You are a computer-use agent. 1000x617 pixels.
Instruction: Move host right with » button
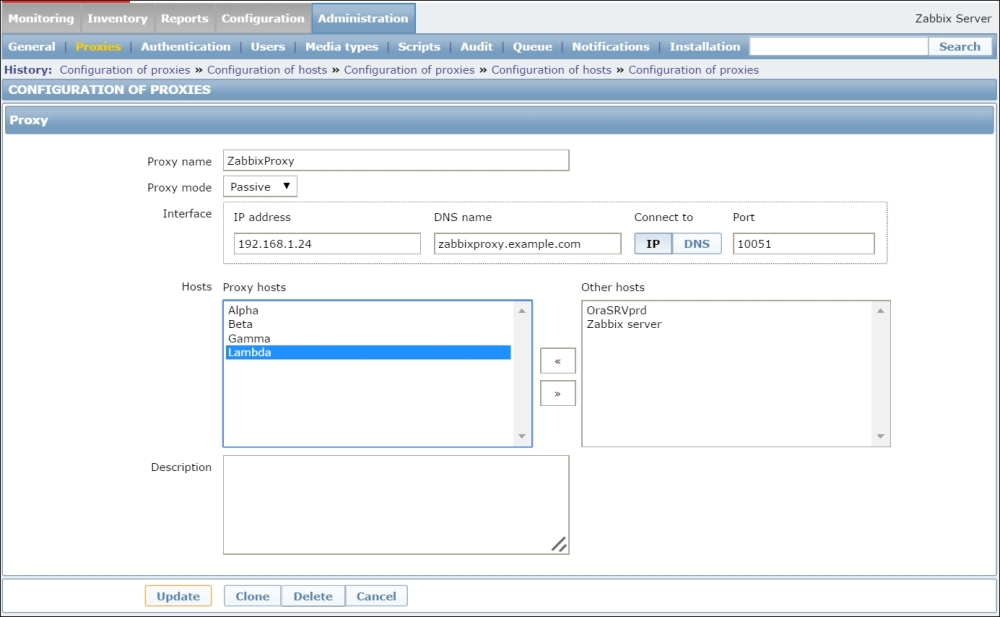point(557,393)
